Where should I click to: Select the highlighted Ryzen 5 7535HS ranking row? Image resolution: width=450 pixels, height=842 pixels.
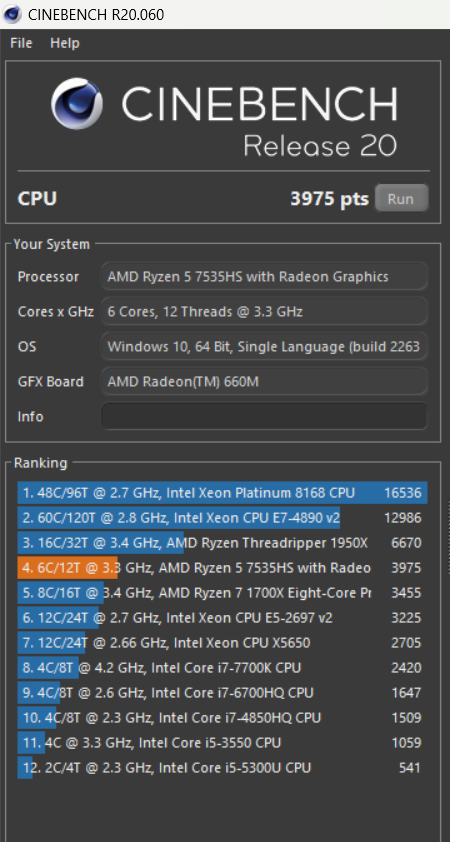click(222, 568)
